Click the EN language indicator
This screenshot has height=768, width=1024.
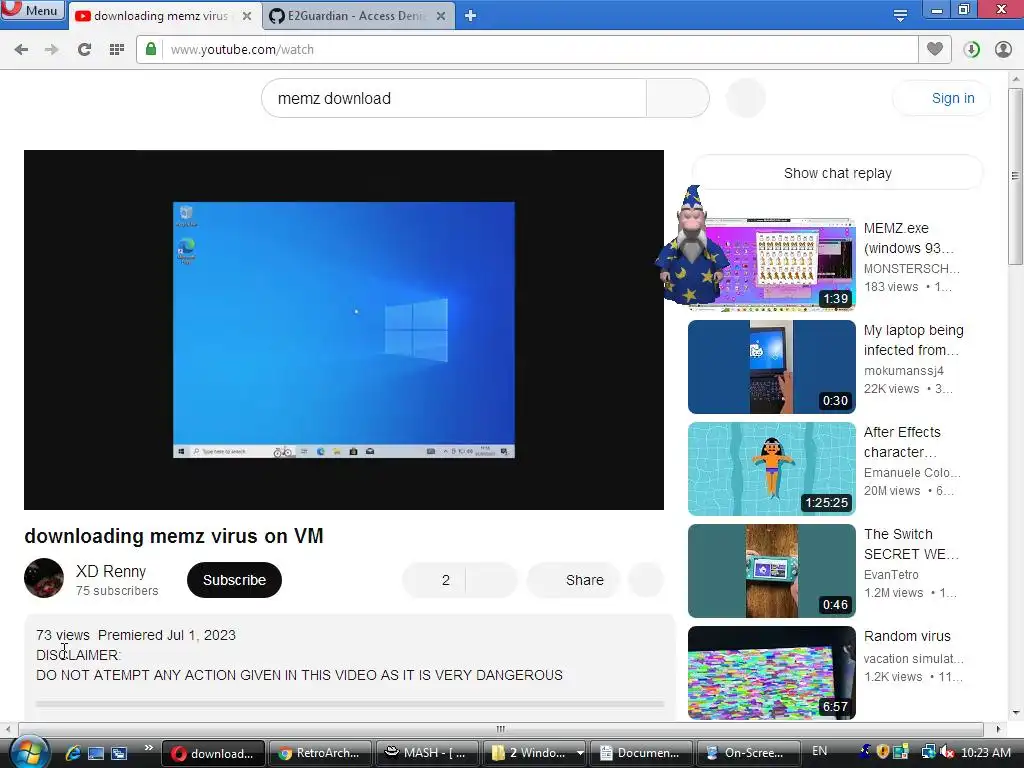coord(820,751)
